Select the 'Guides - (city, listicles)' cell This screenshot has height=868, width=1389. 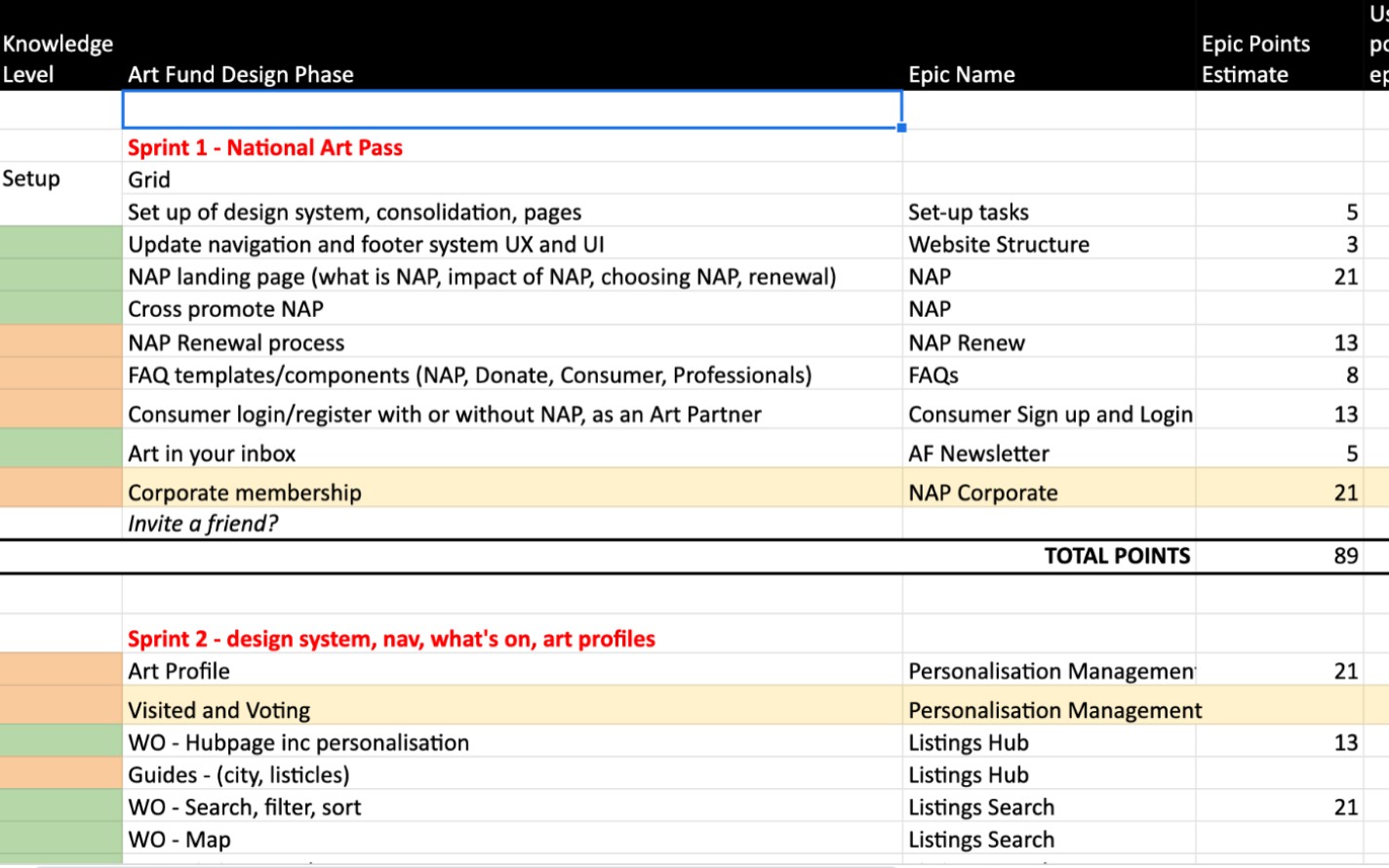(512, 773)
